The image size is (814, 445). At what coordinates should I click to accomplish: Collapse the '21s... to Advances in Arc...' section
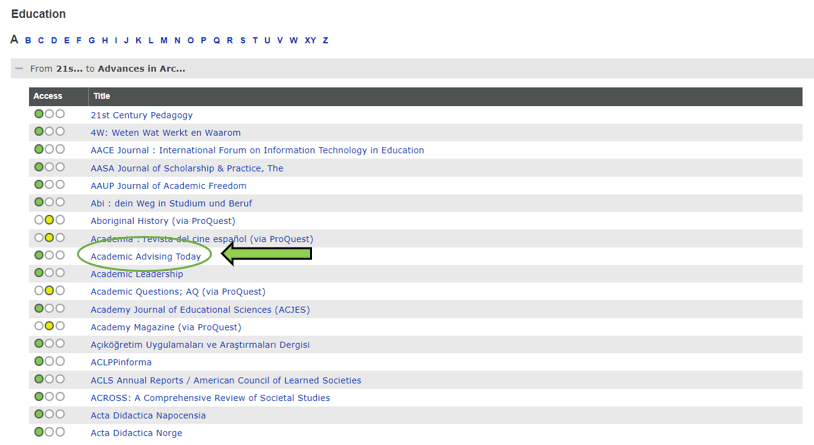[x=19, y=69]
